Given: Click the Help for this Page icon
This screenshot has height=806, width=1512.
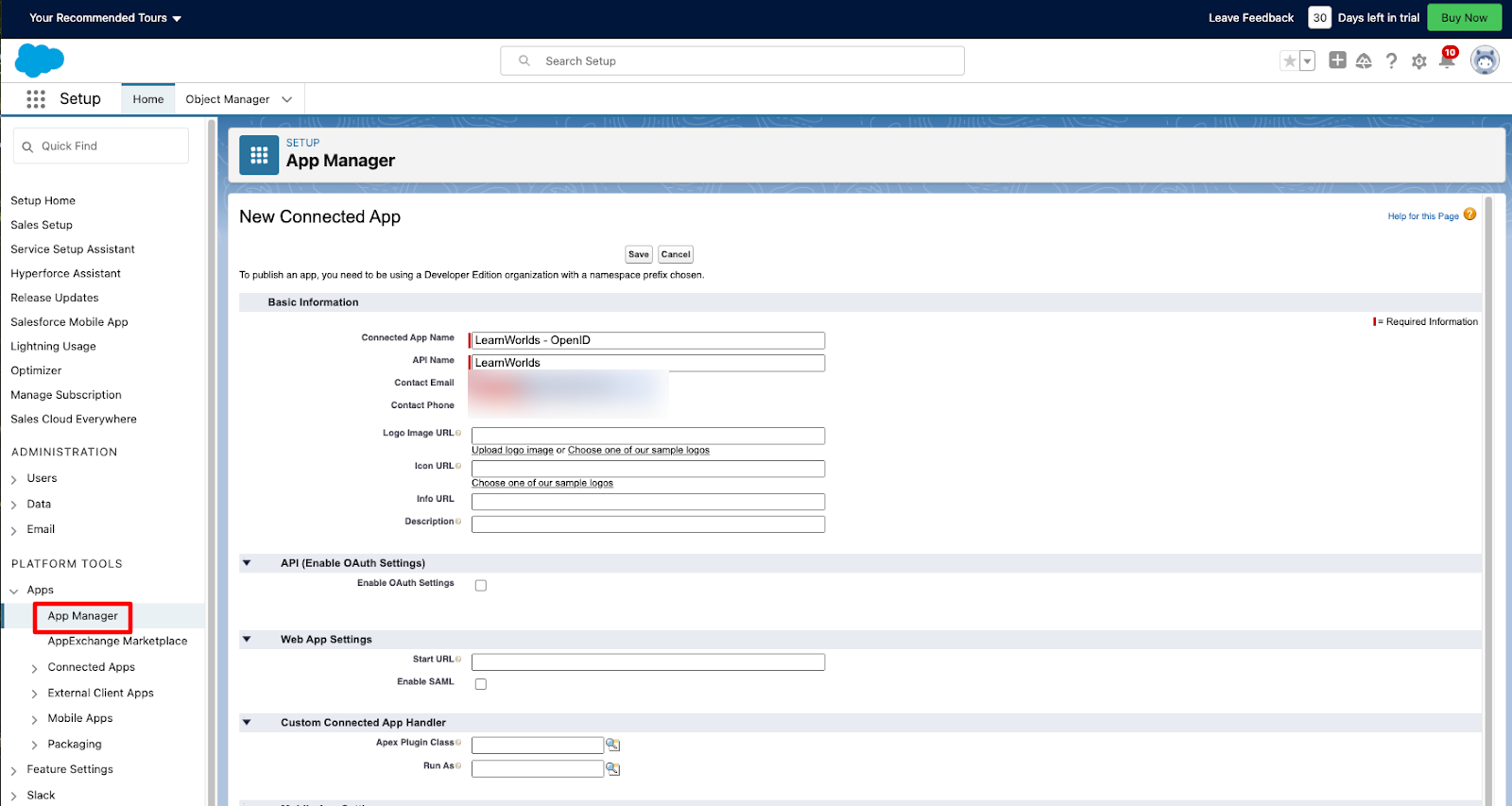Looking at the screenshot, I should tap(1469, 214).
